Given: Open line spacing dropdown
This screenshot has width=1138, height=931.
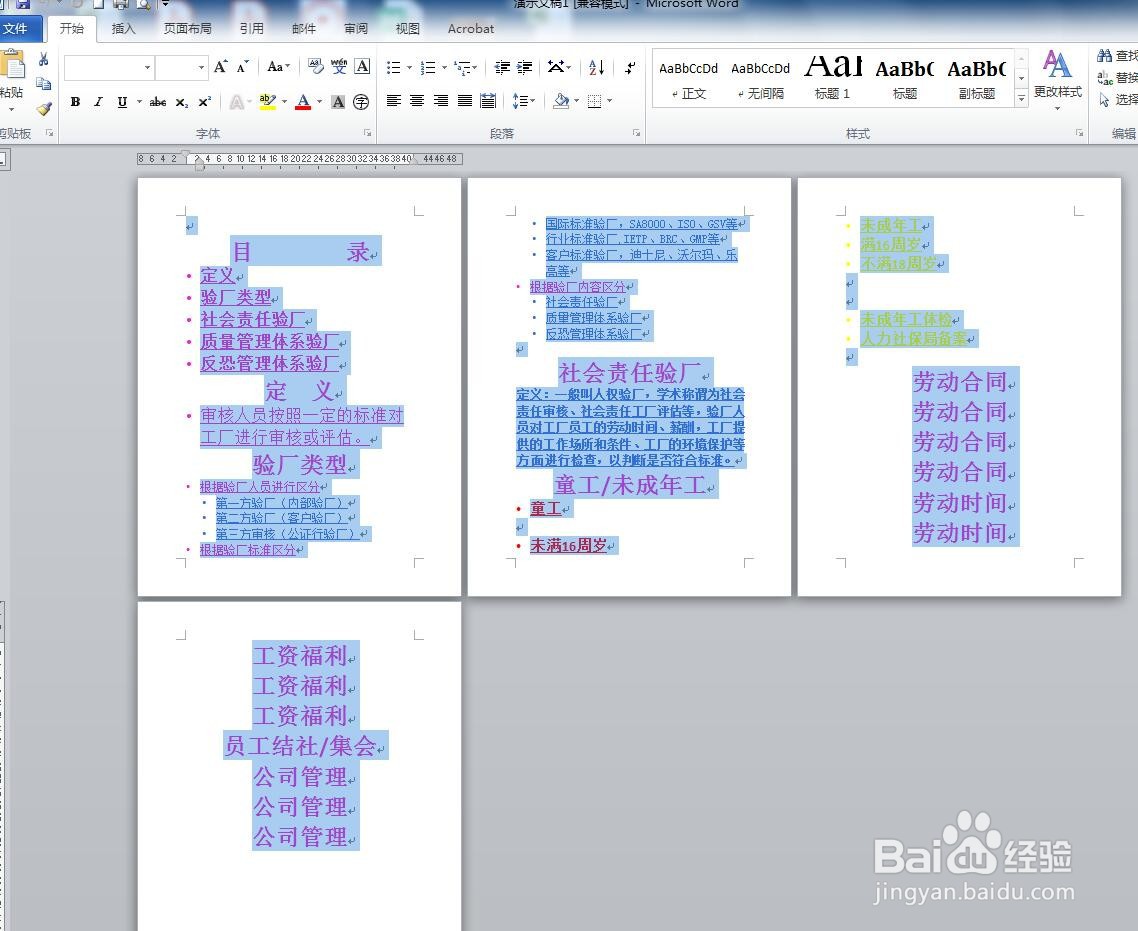Looking at the screenshot, I should click(524, 101).
